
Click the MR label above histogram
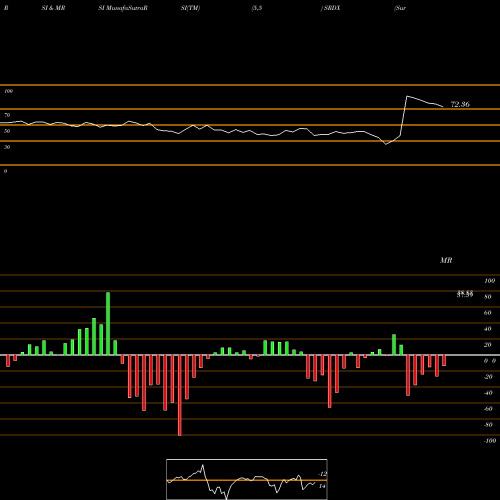tap(446, 260)
